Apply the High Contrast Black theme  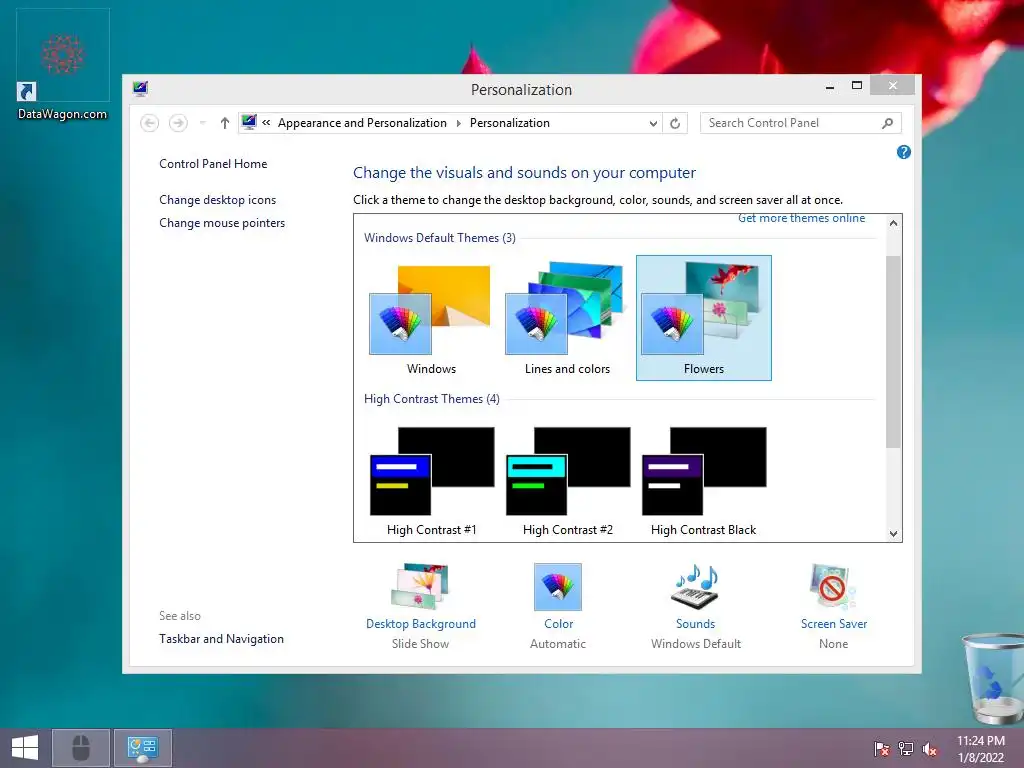click(703, 481)
